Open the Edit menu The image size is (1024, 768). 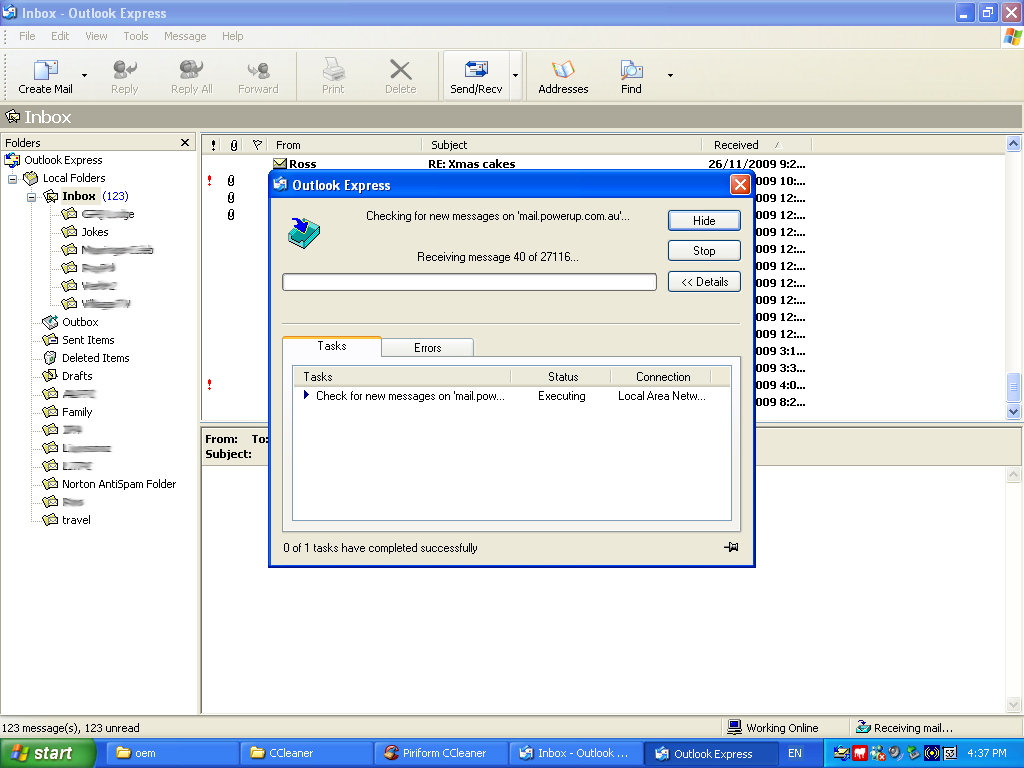[x=60, y=36]
